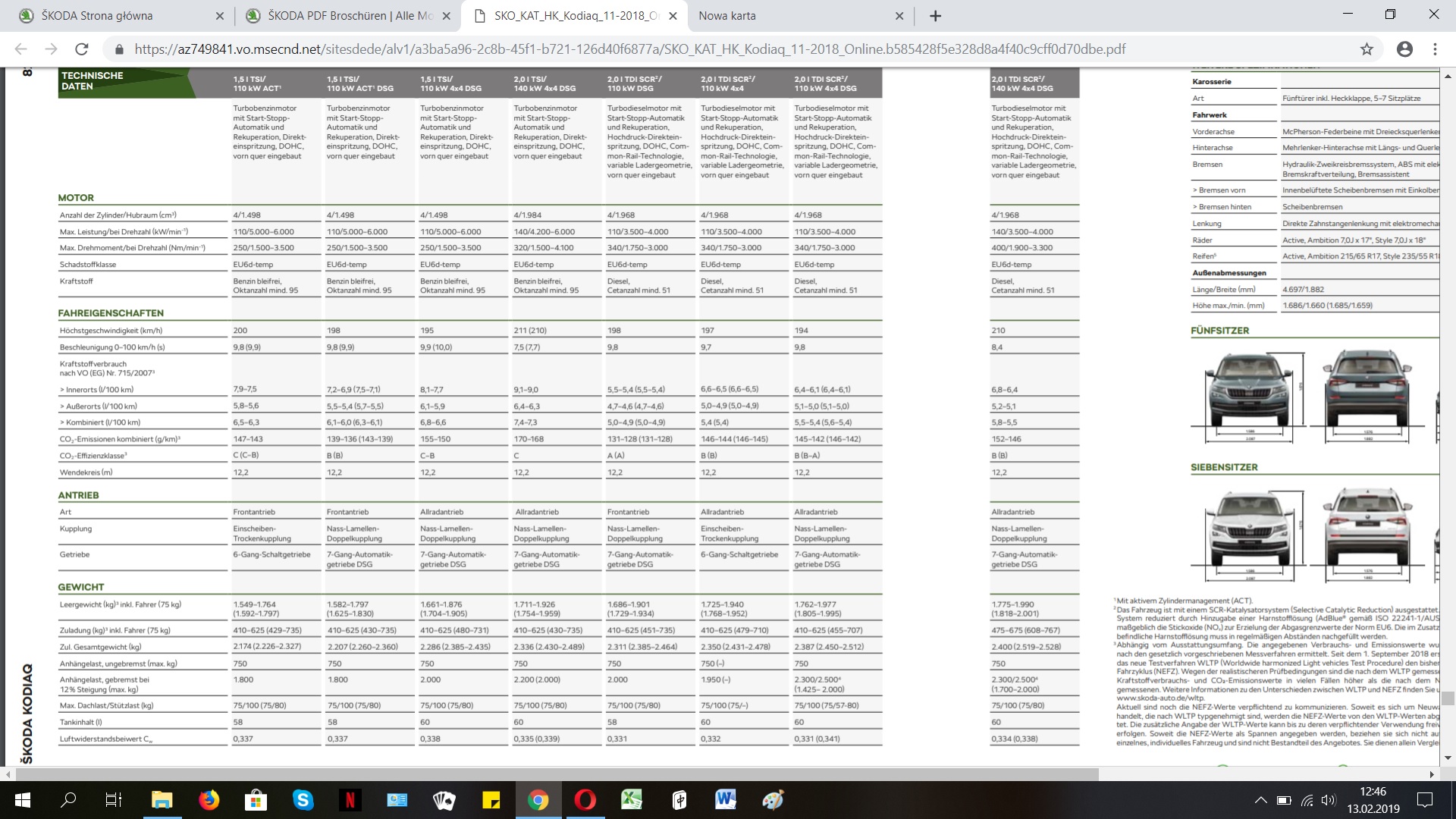
Task: Close the SKO_KAT_HK_Kodiaq PDF tab
Action: 673,16
